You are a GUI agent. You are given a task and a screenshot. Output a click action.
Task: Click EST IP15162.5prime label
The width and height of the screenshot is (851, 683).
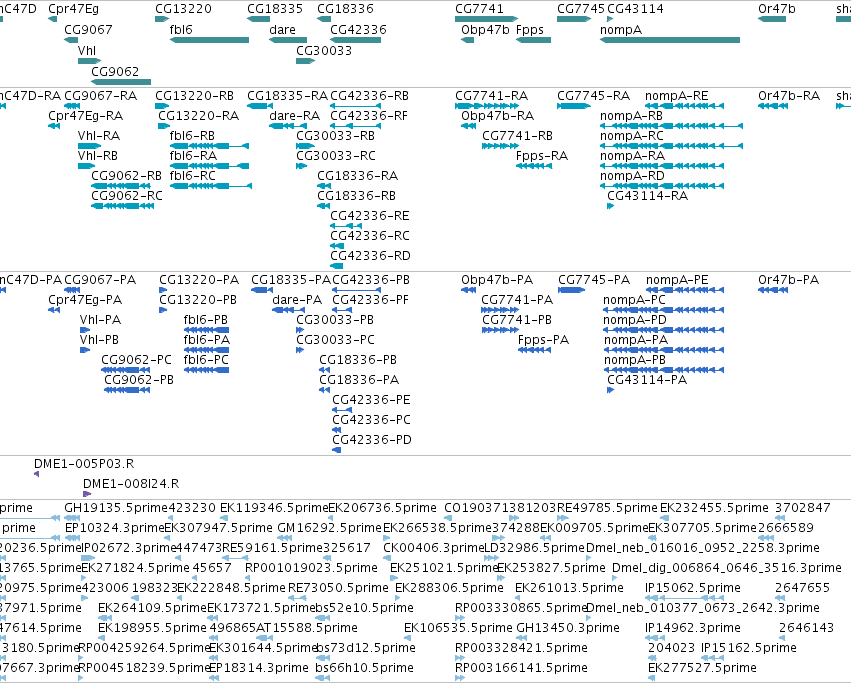click(x=748, y=648)
